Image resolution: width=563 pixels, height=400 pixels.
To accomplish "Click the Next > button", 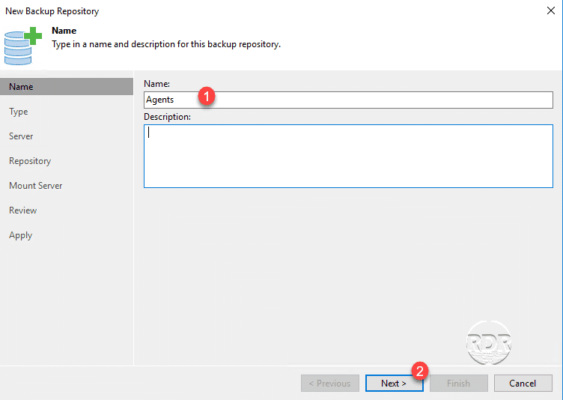I will click(x=394, y=383).
